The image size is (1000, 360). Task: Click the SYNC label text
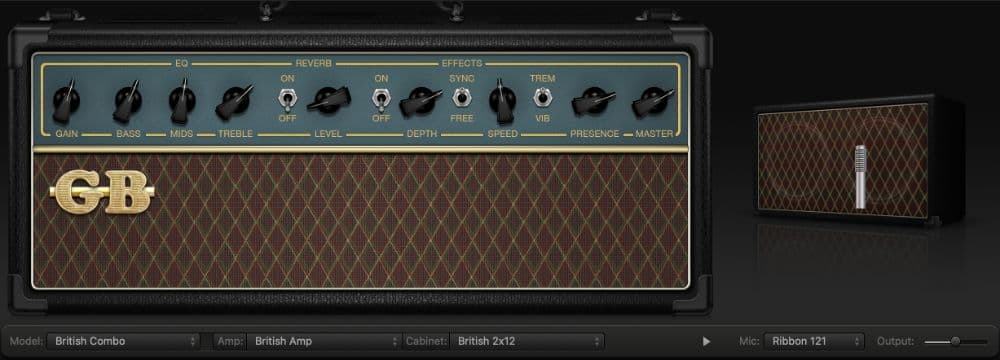[x=462, y=79]
